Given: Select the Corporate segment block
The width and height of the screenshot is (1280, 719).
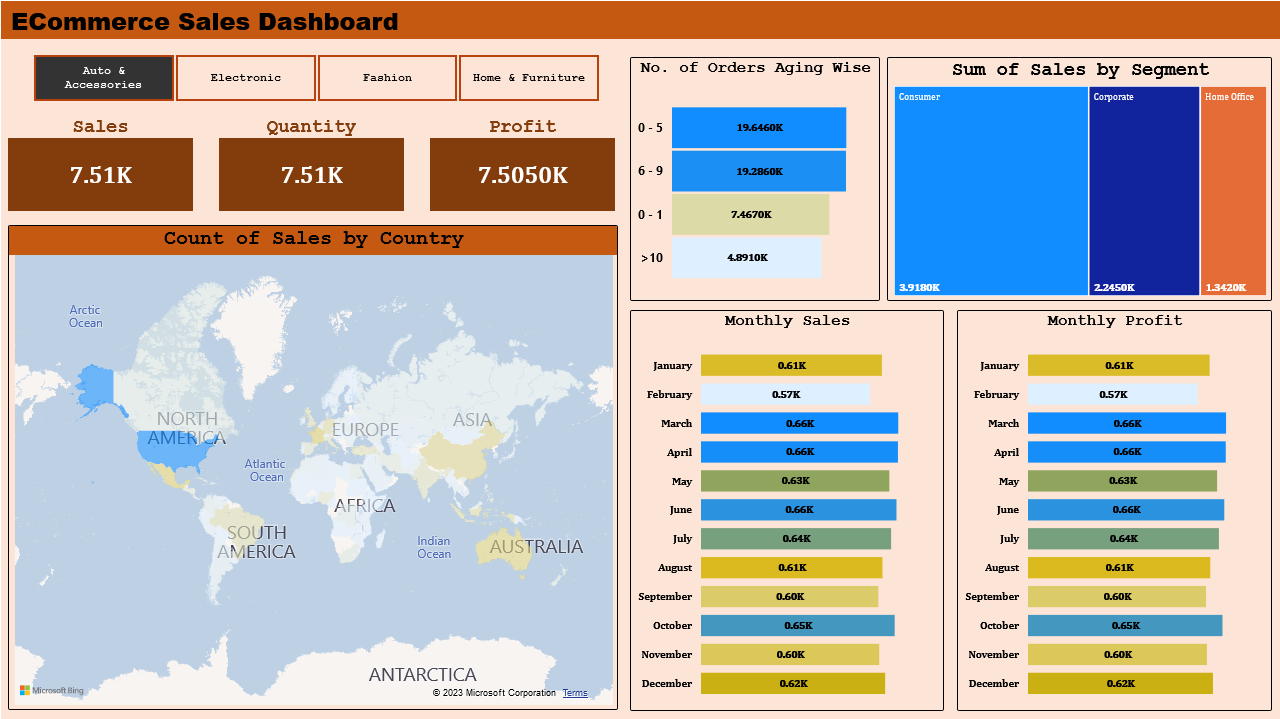Looking at the screenshot, I should point(1144,191).
